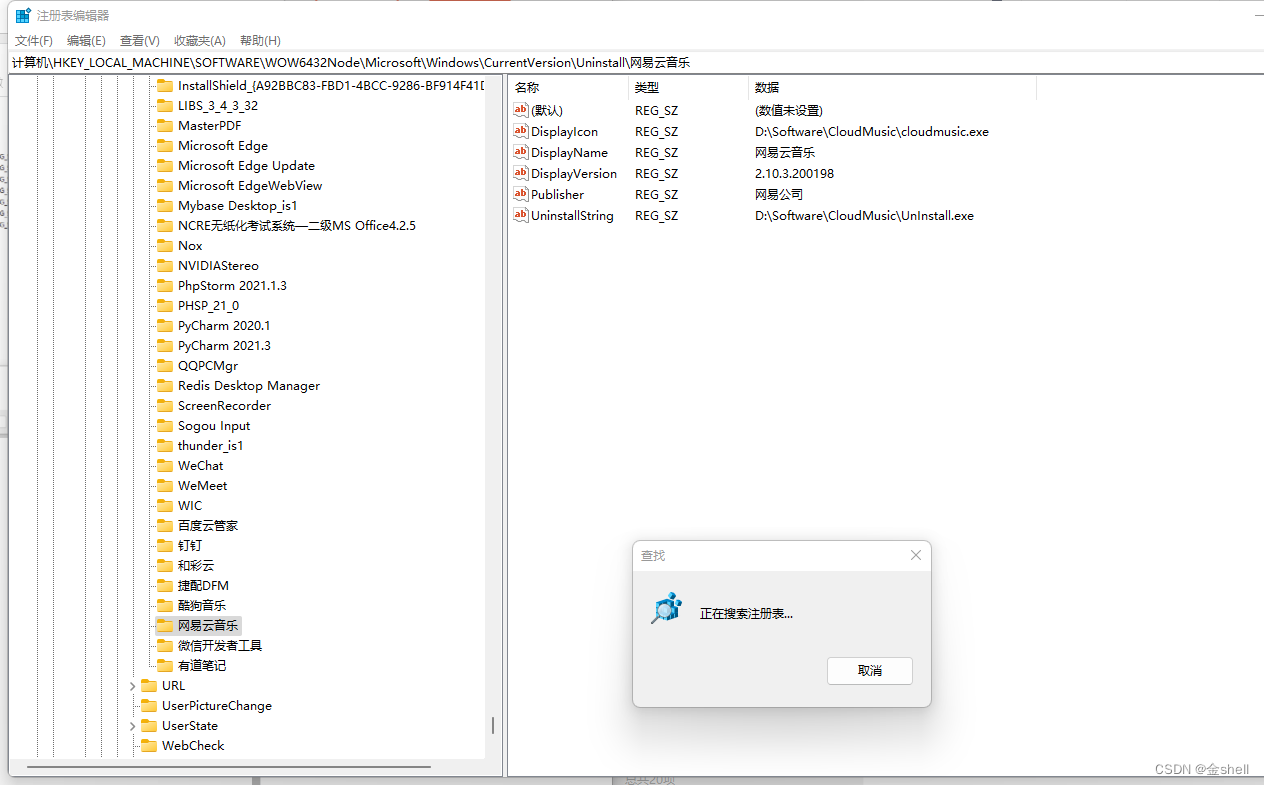
Task: Select the WebCheck key folder icon
Action: tap(149, 746)
